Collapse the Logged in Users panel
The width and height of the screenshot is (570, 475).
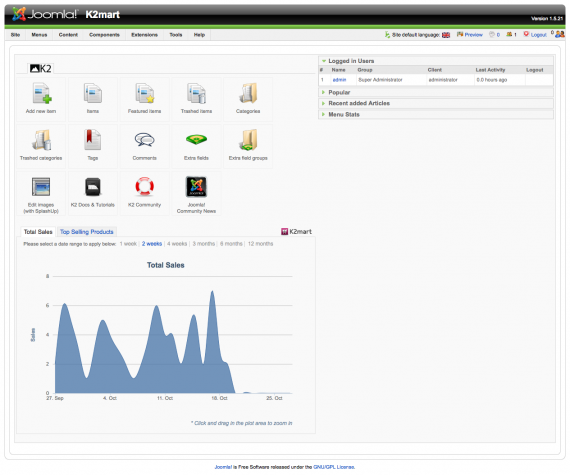tap(436, 61)
